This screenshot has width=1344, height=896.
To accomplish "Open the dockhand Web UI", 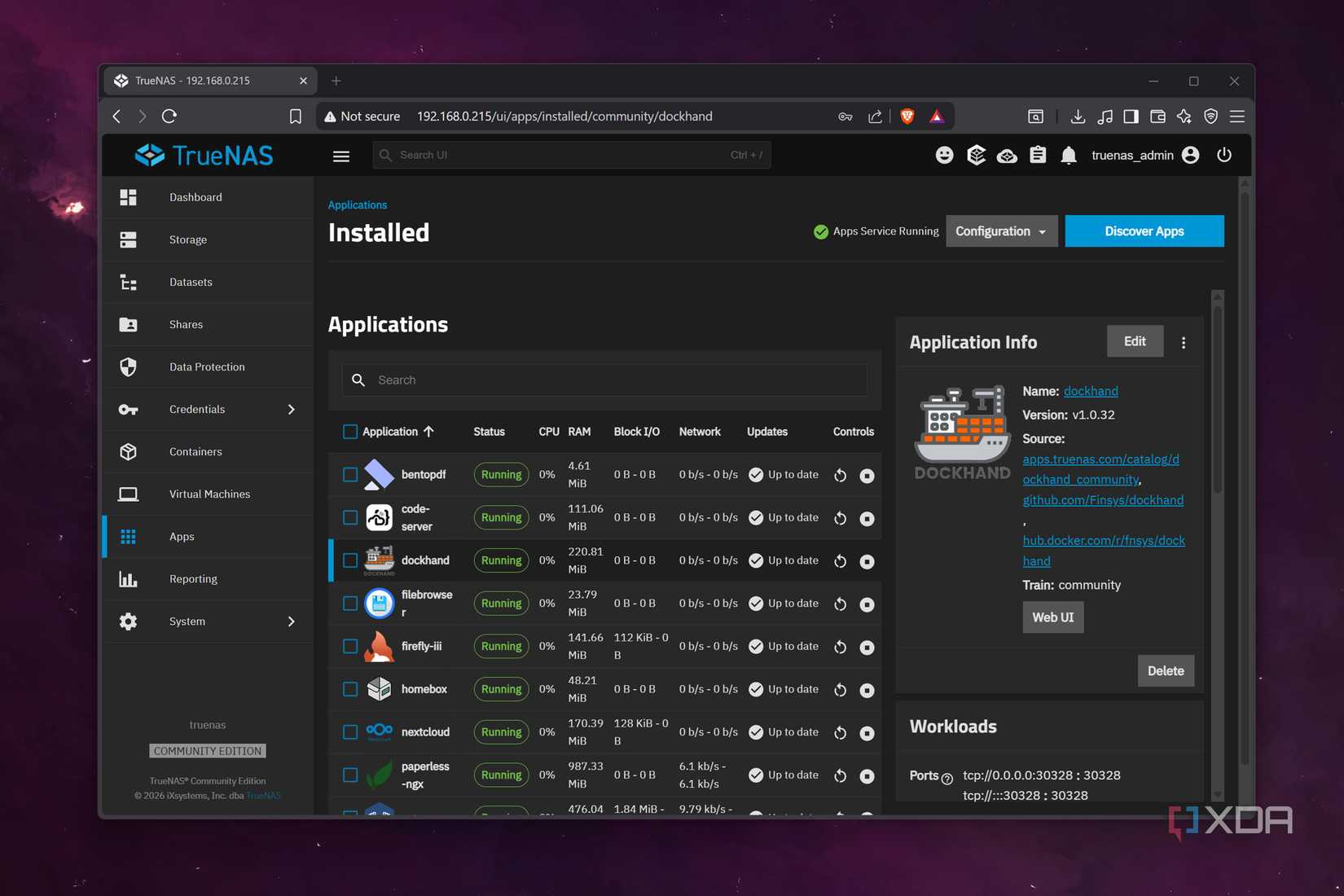I will click(1053, 617).
